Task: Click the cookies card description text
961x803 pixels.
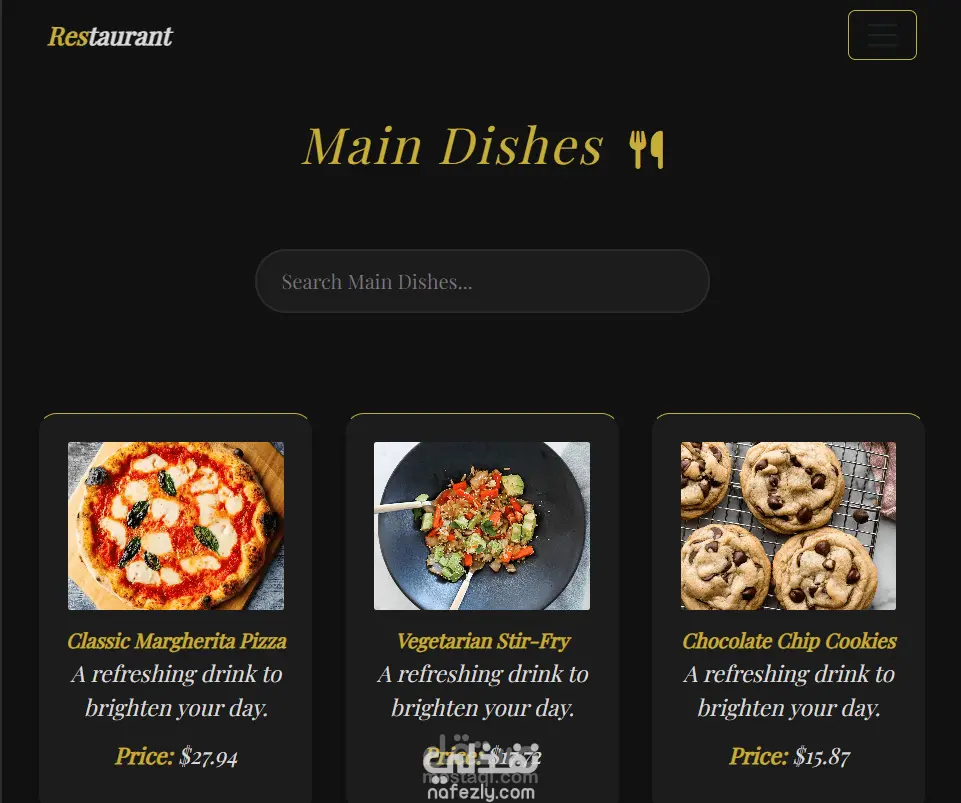Action: [789, 691]
